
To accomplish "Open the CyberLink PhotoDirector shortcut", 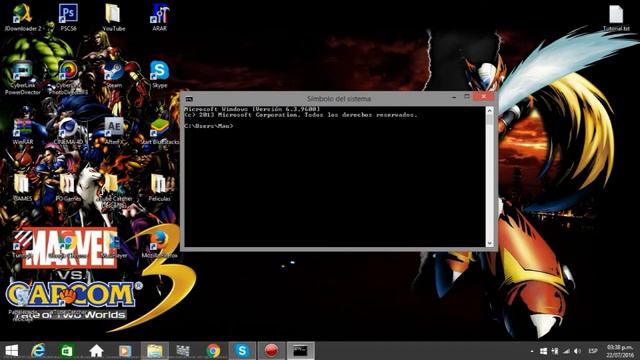I will click(x=68, y=78).
